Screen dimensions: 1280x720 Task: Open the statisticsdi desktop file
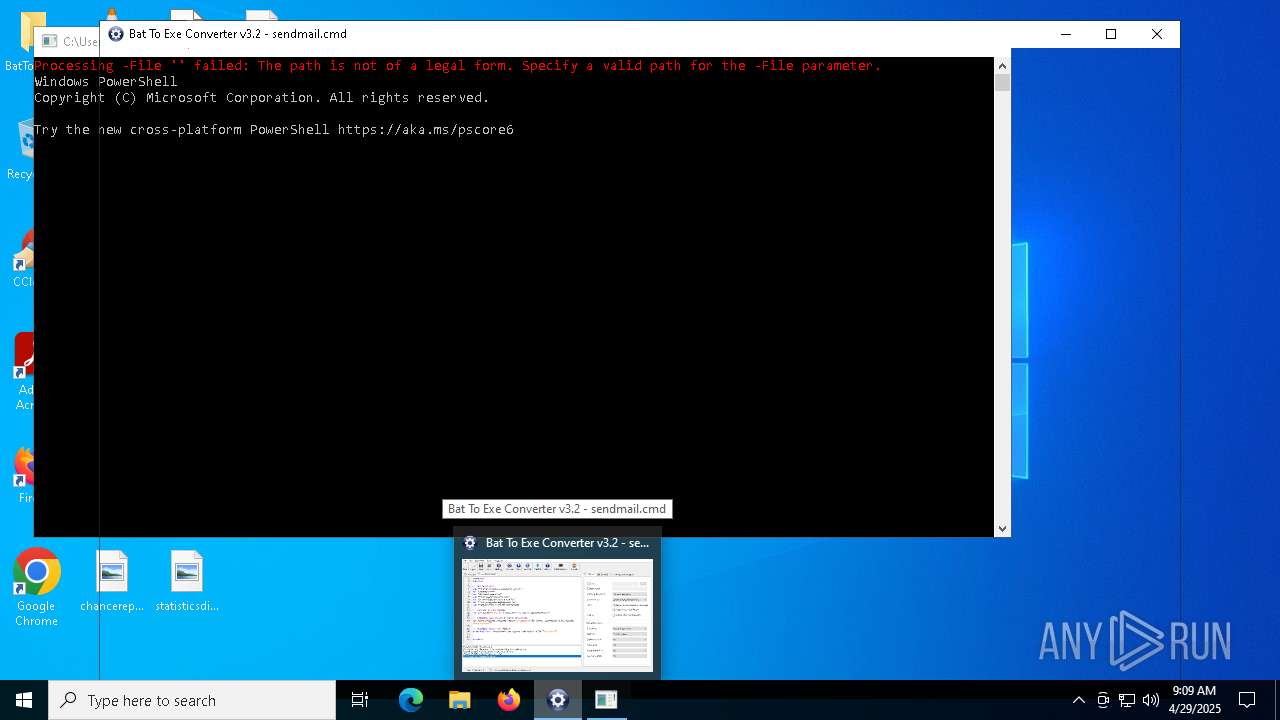pyautogui.click(x=187, y=582)
